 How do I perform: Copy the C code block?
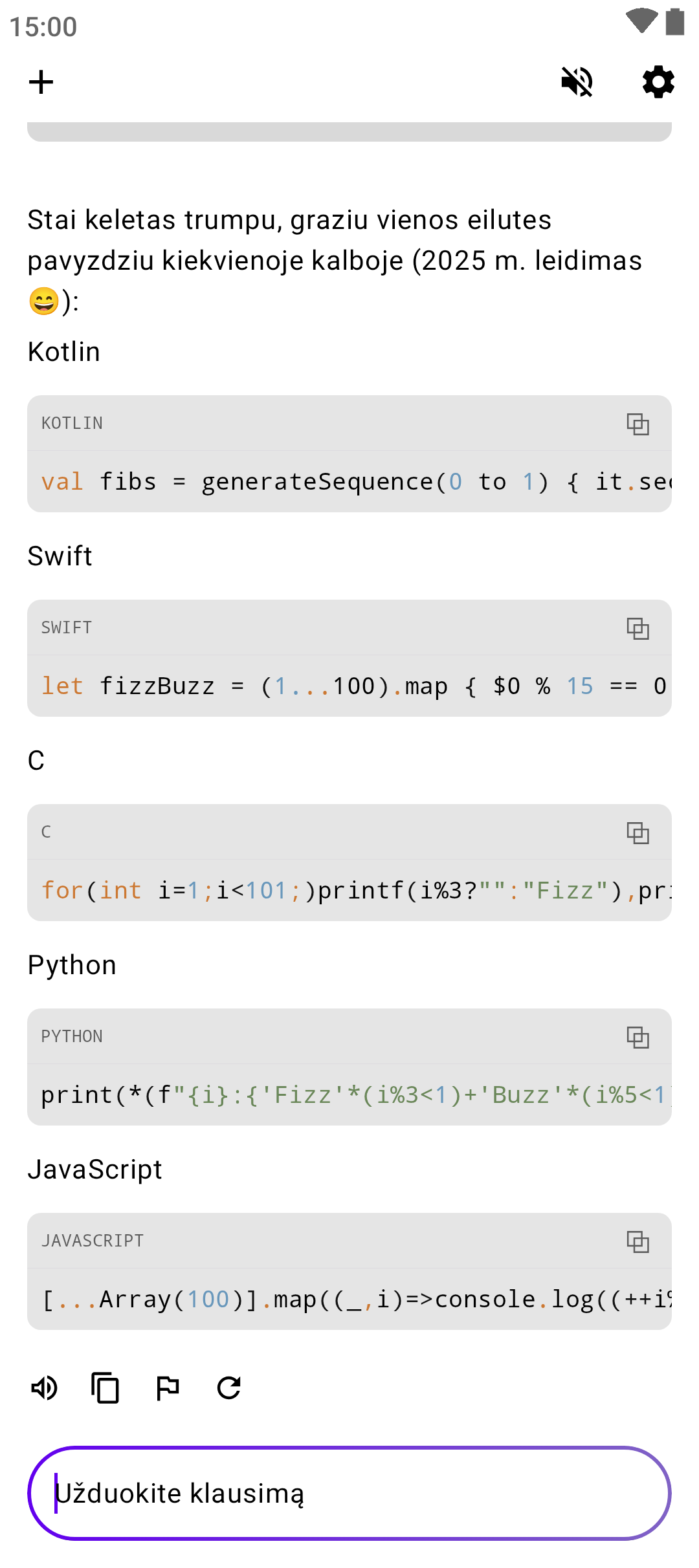point(638,833)
